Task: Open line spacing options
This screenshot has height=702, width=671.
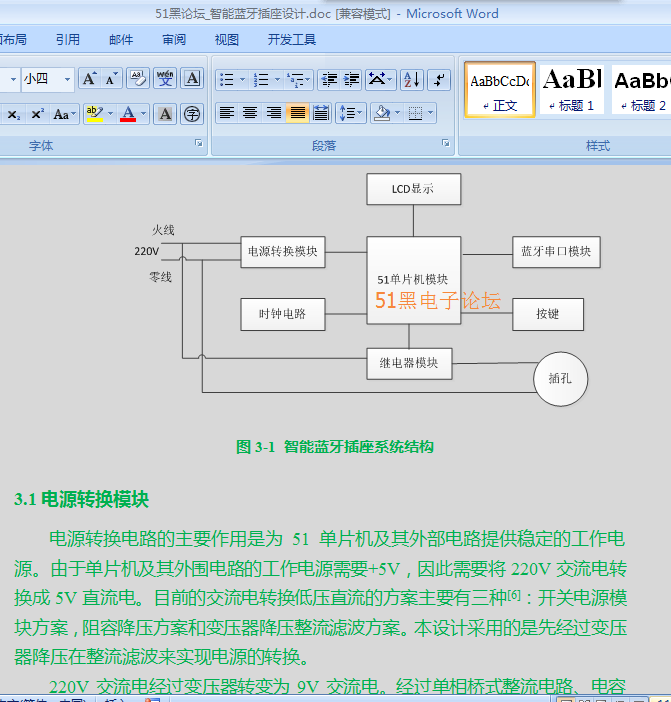Action: coord(350,113)
